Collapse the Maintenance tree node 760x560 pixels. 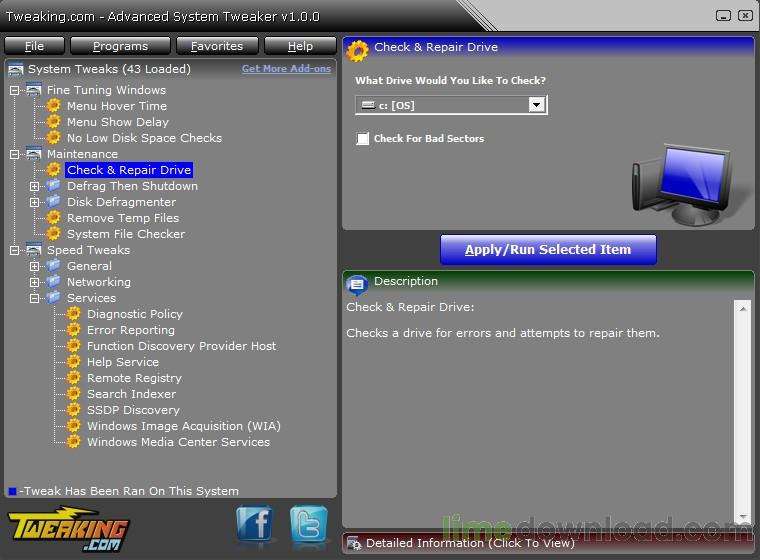click(15, 154)
